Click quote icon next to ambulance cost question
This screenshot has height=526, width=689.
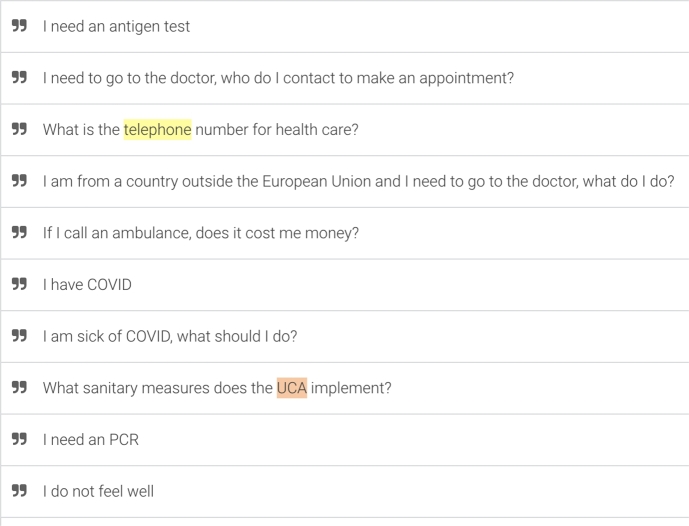click(x=19, y=232)
